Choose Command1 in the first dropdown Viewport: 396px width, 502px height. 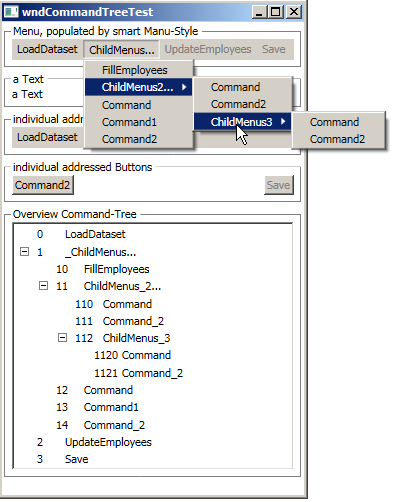(139, 122)
